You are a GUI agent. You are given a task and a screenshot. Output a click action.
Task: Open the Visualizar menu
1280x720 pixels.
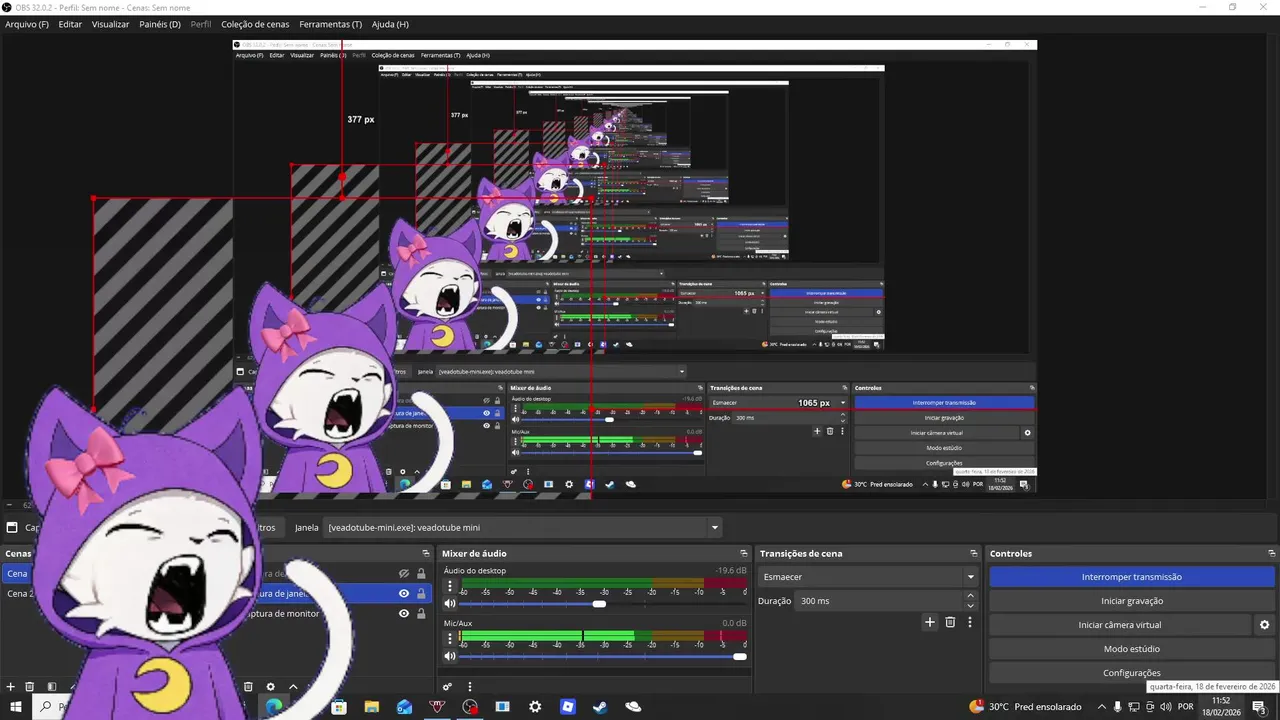pos(110,24)
